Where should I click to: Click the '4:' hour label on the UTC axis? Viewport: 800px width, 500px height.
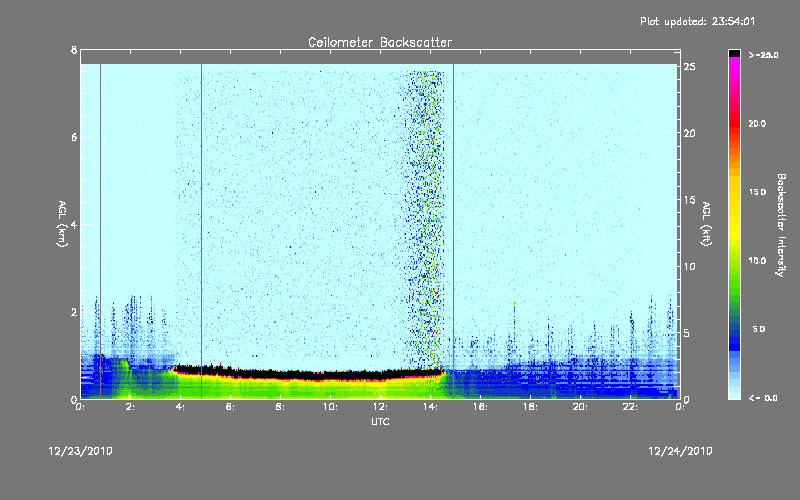tap(180, 407)
